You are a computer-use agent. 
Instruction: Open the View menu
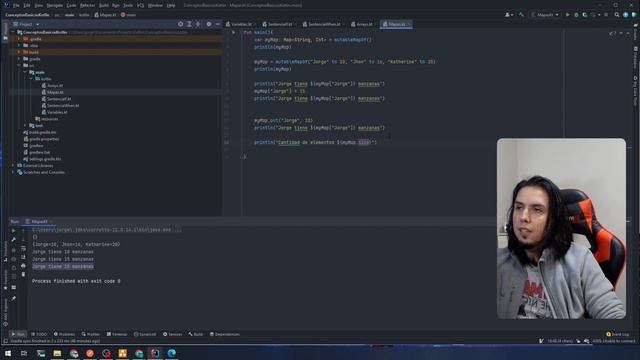39,5
